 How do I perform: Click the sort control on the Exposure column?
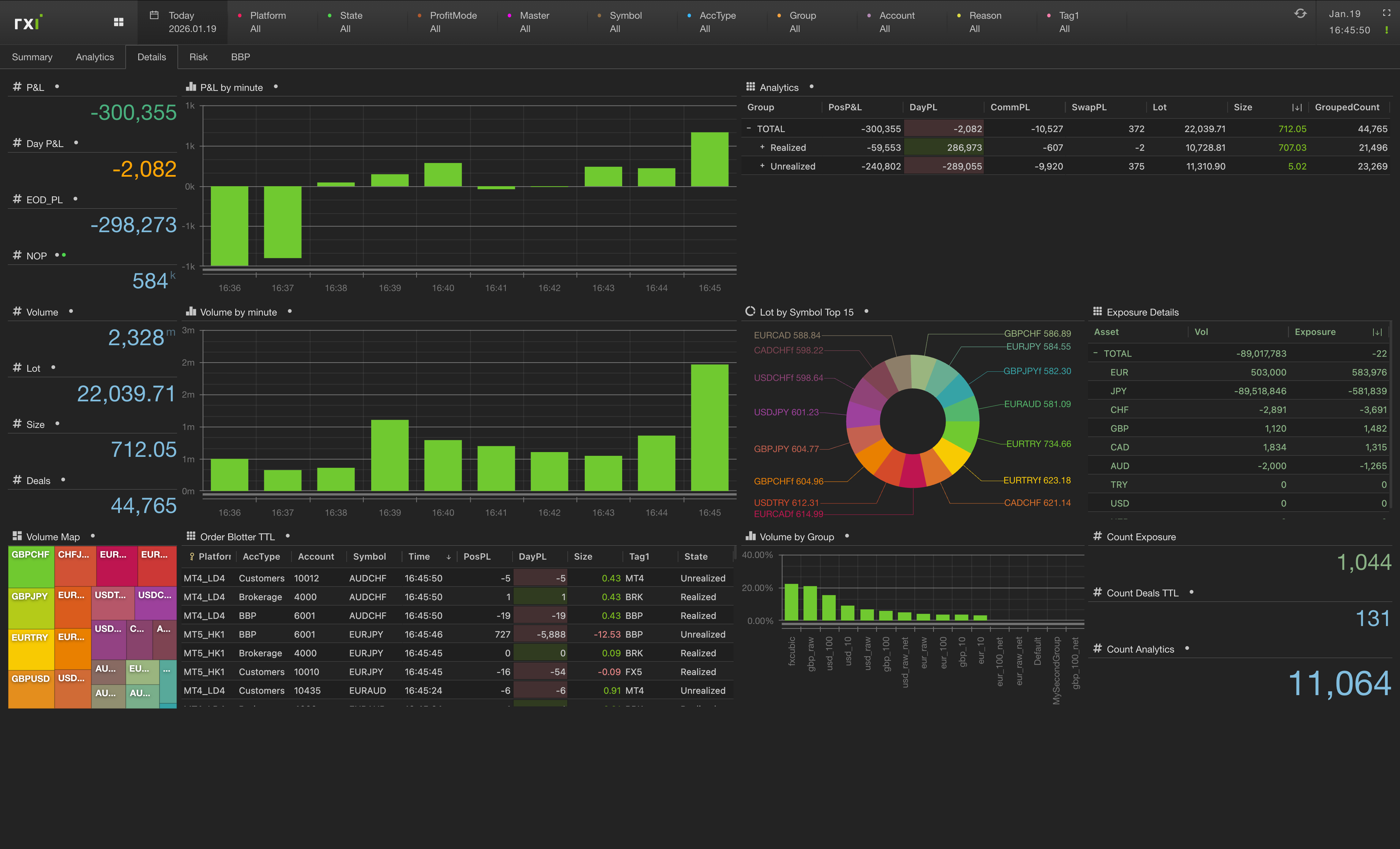click(x=1378, y=332)
